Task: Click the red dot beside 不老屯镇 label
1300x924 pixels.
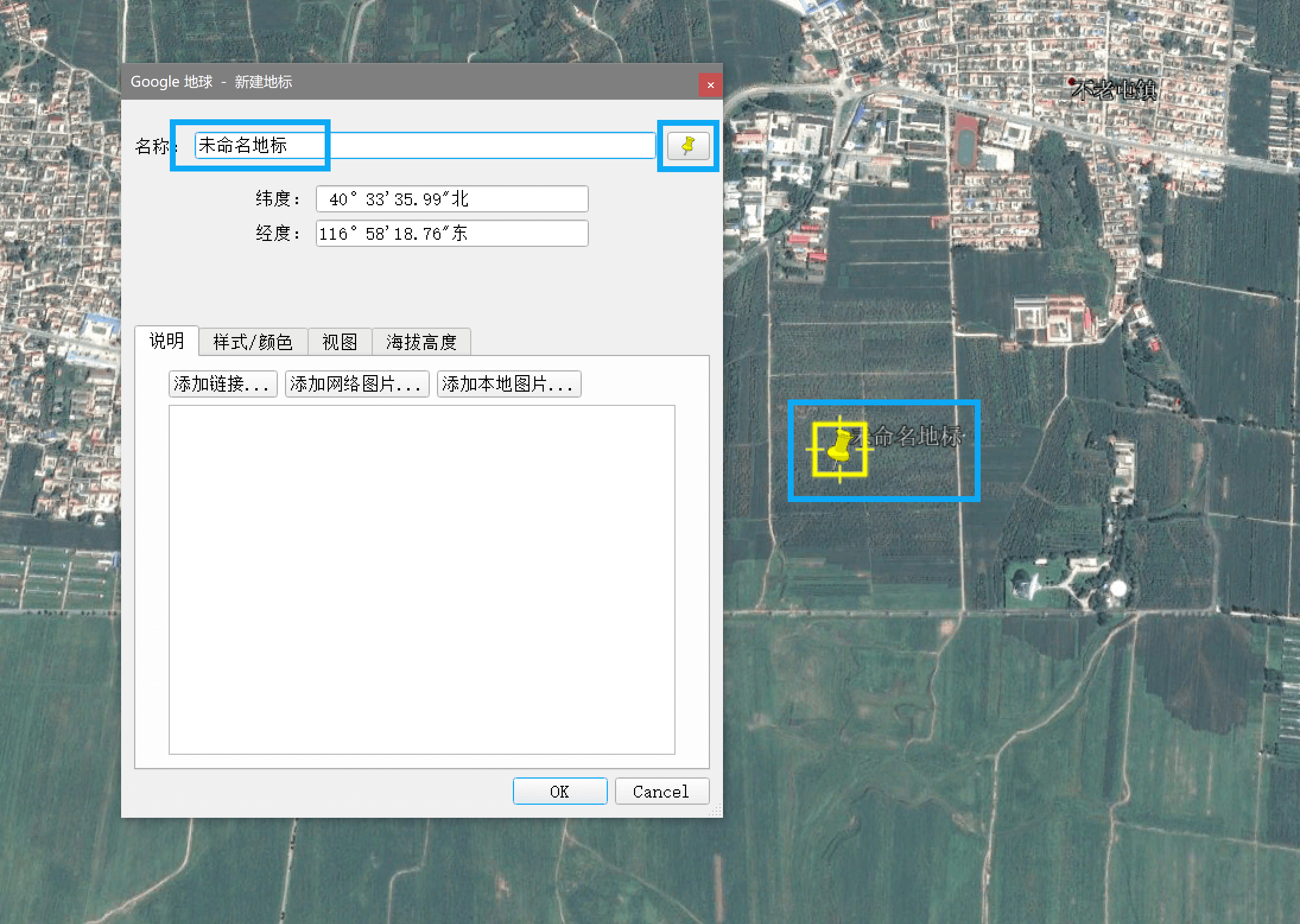Action: click(x=1071, y=81)
